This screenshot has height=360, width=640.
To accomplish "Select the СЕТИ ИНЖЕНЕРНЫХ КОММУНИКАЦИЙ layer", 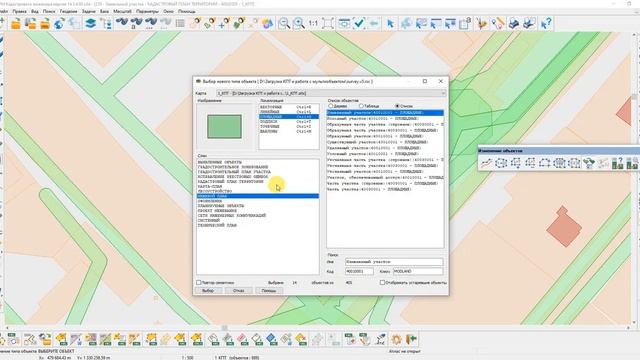I will pyautogui.click(x=232, y=216).
